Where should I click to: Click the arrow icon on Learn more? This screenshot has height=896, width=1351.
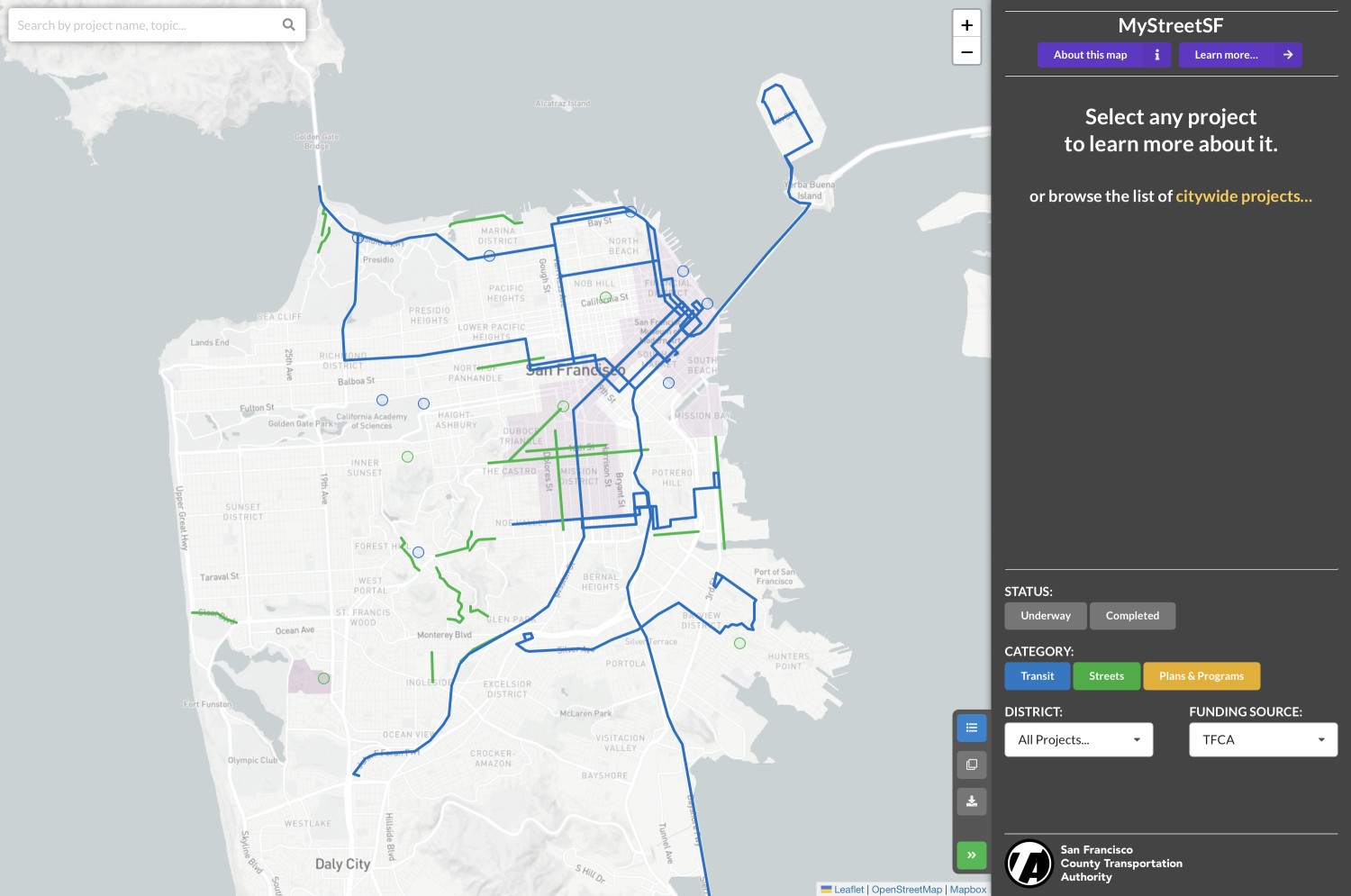click(x=1288, y=54)
